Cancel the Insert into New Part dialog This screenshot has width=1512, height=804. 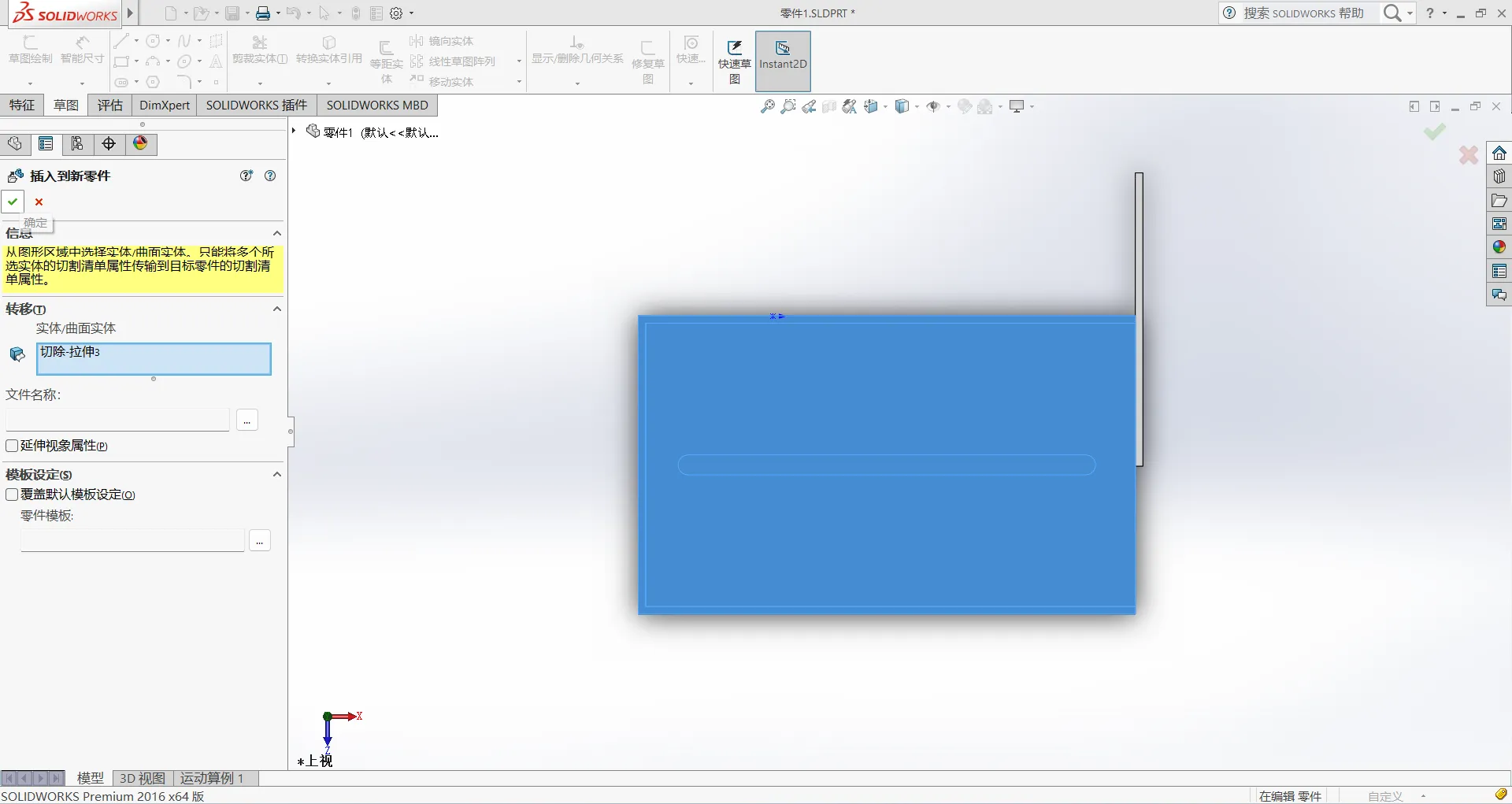coord(39,202)
